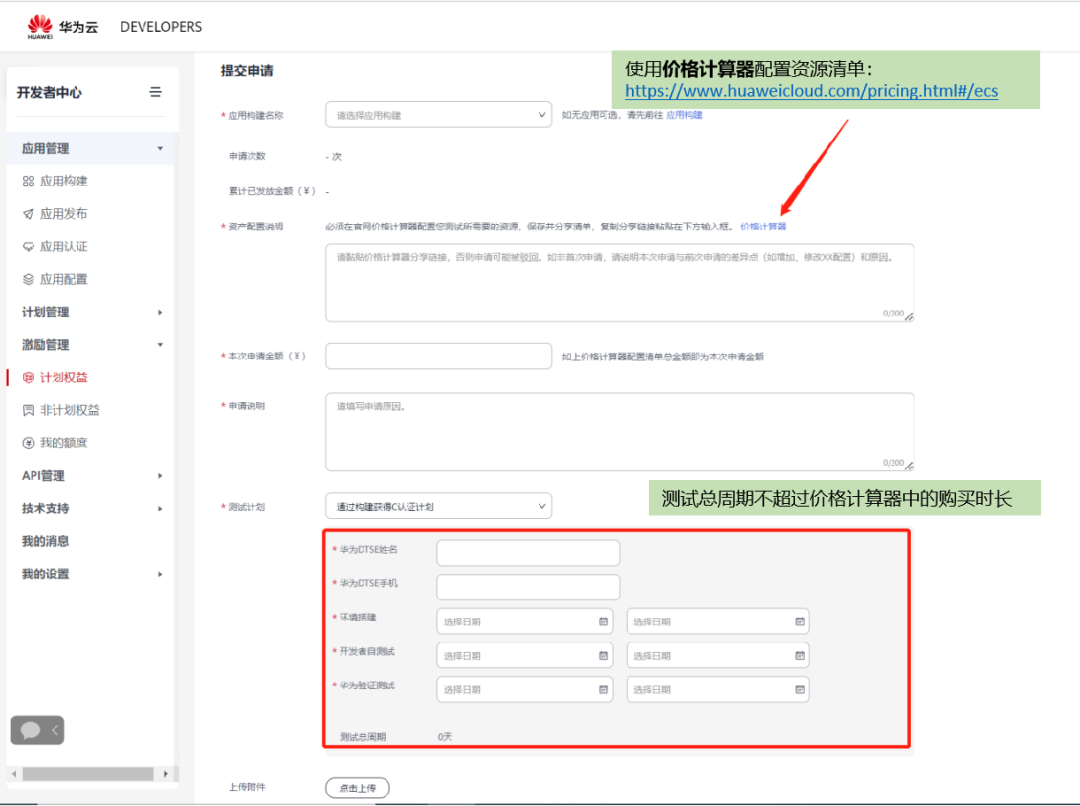Click the sidebar scrollbar right arrow
The width and height of the screenshot is (1080, 806).
tap(165, 774)
